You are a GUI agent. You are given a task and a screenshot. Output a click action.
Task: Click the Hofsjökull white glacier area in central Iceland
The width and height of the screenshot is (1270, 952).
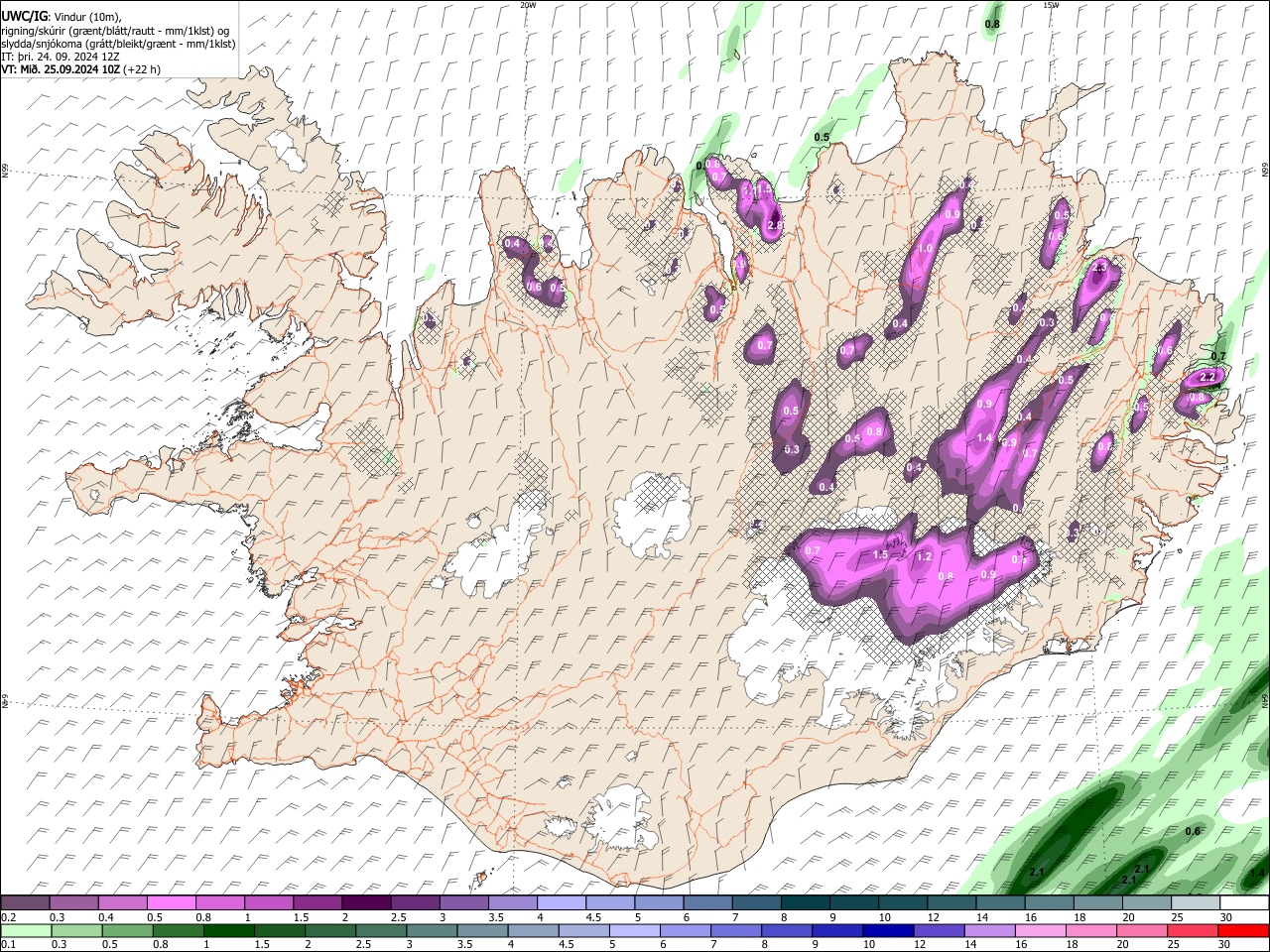tap(651, 514)
